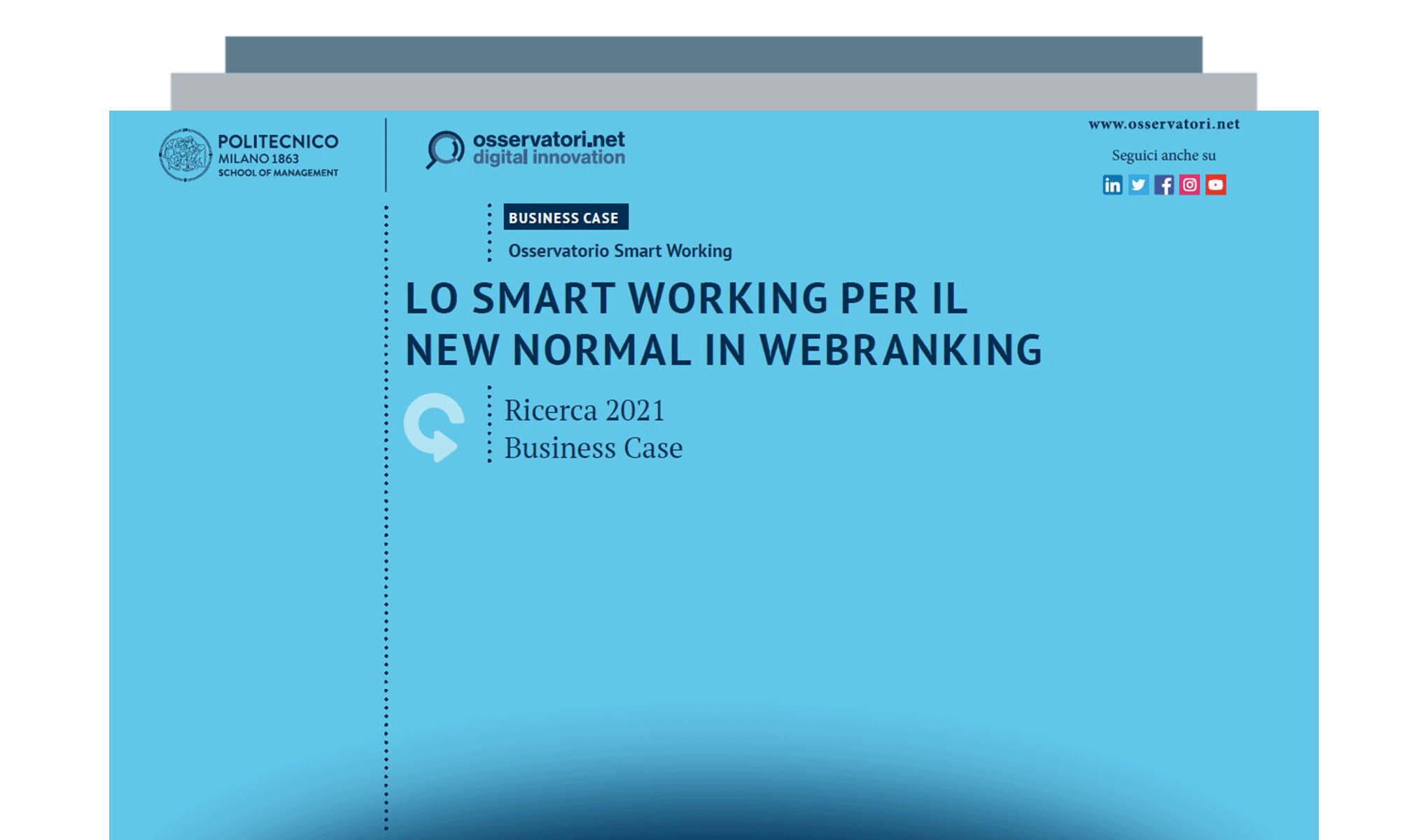This screenshot has height=840, width=1428.
Task: Click the Twitter bird icon
Action: [x=1138, y=185]
